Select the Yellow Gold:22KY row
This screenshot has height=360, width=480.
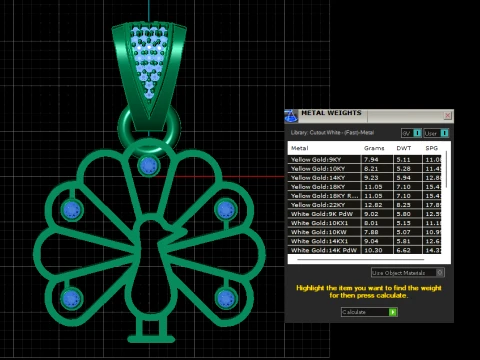click(x=365, y=205)
